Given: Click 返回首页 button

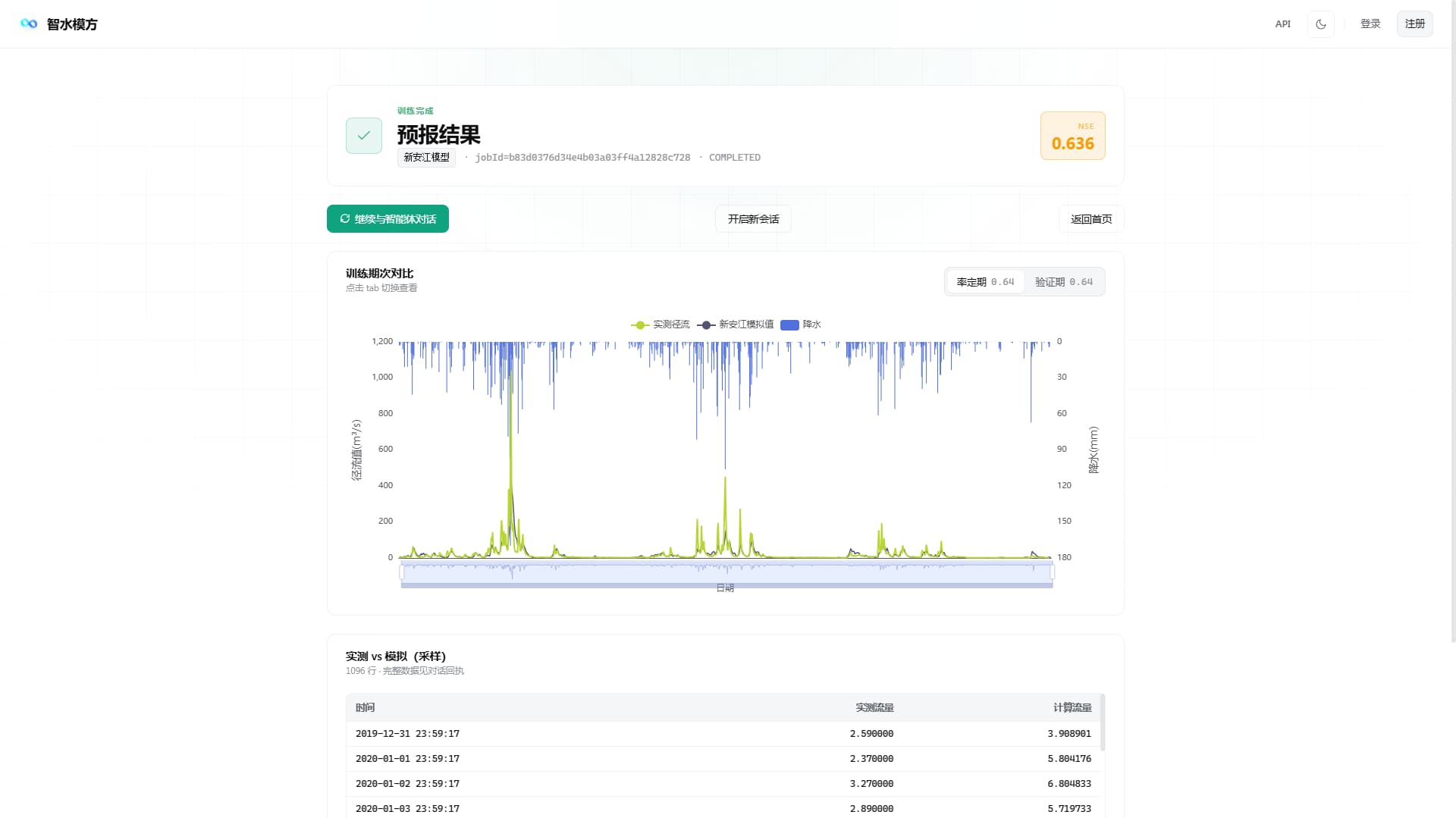Looking at the screenshot, I should click(1091, 219).
